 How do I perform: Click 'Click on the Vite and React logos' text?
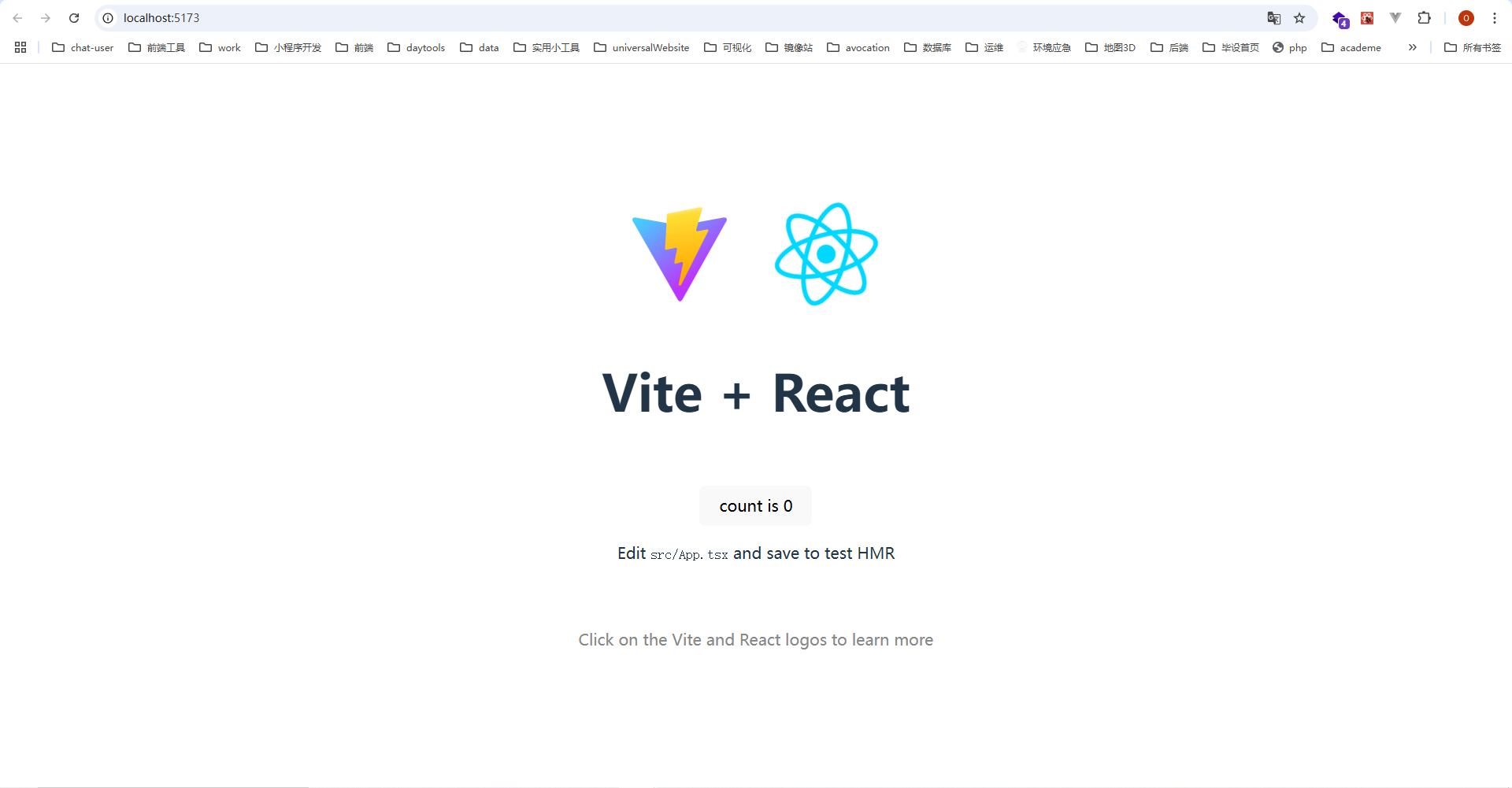[x=755, y=640]
